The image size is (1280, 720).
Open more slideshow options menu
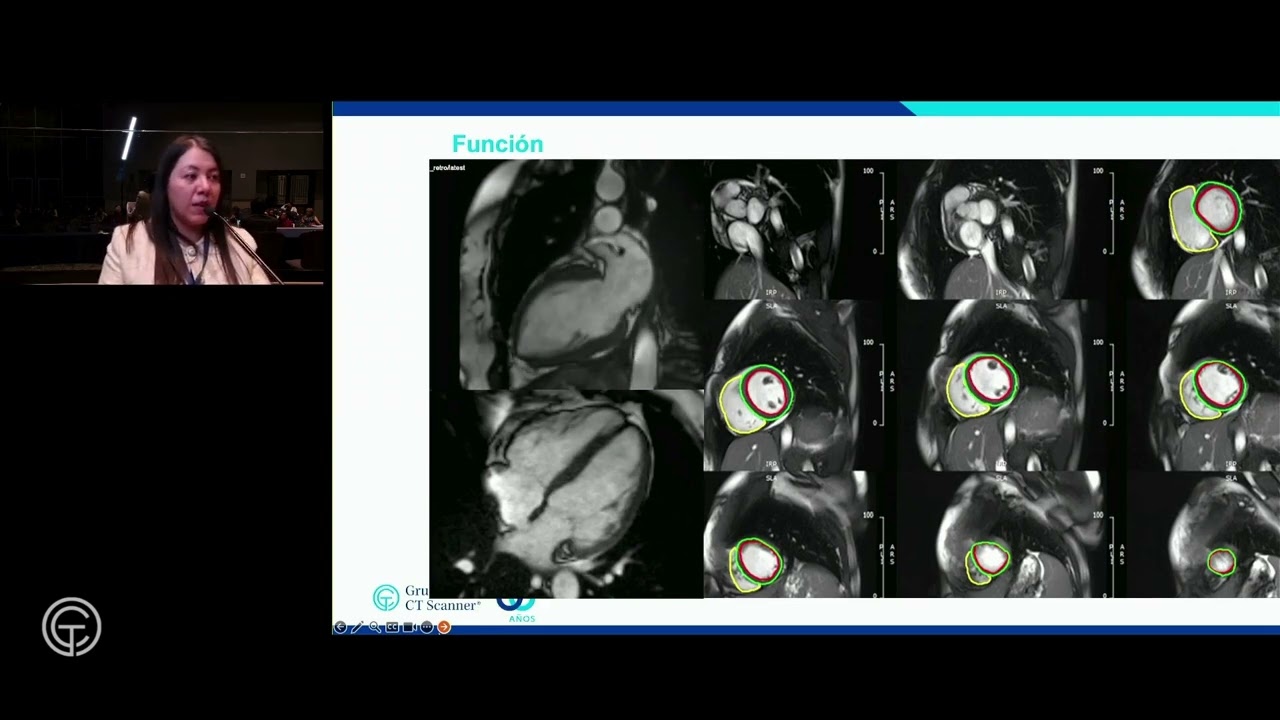[427, 627]
